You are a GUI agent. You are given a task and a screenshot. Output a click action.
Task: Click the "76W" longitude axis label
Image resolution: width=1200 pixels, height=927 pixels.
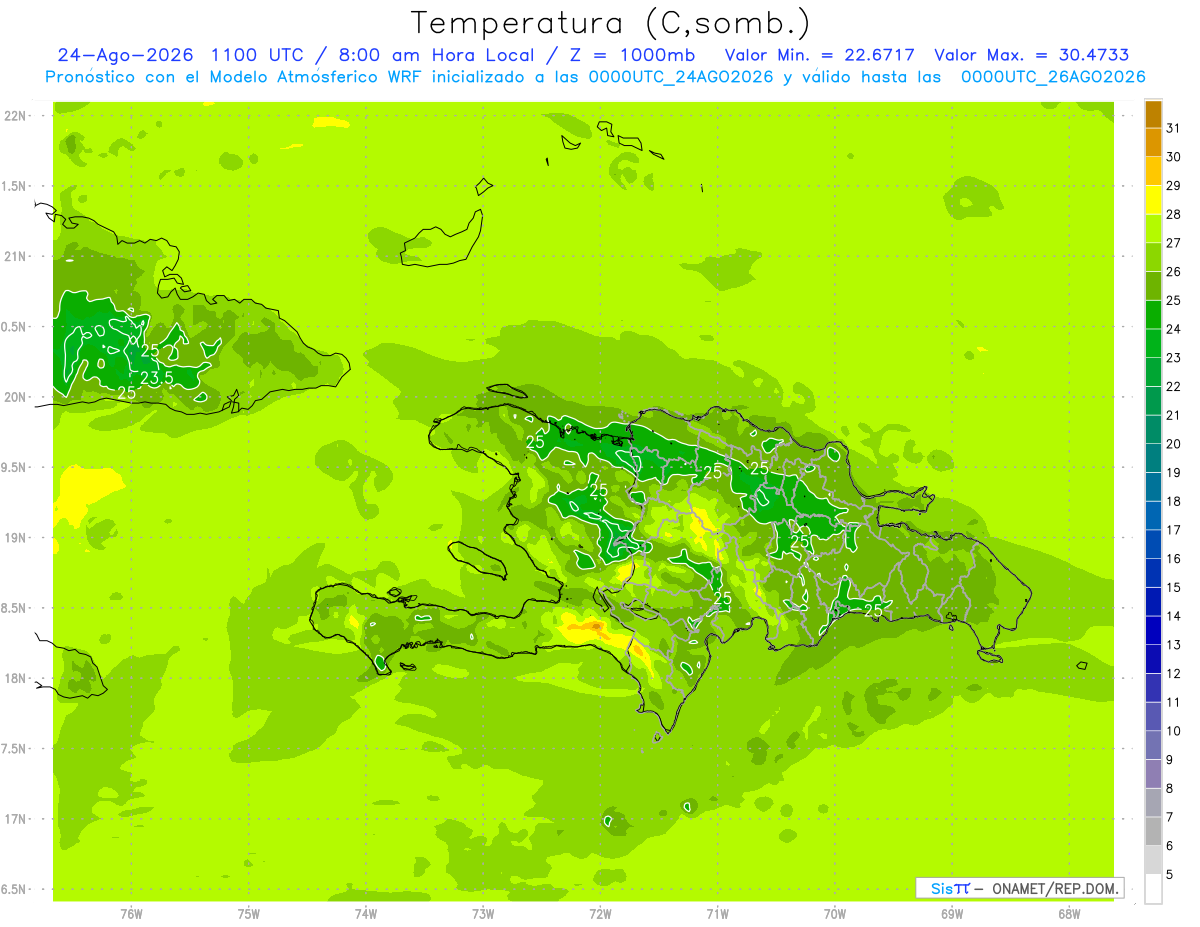(131, 914)
